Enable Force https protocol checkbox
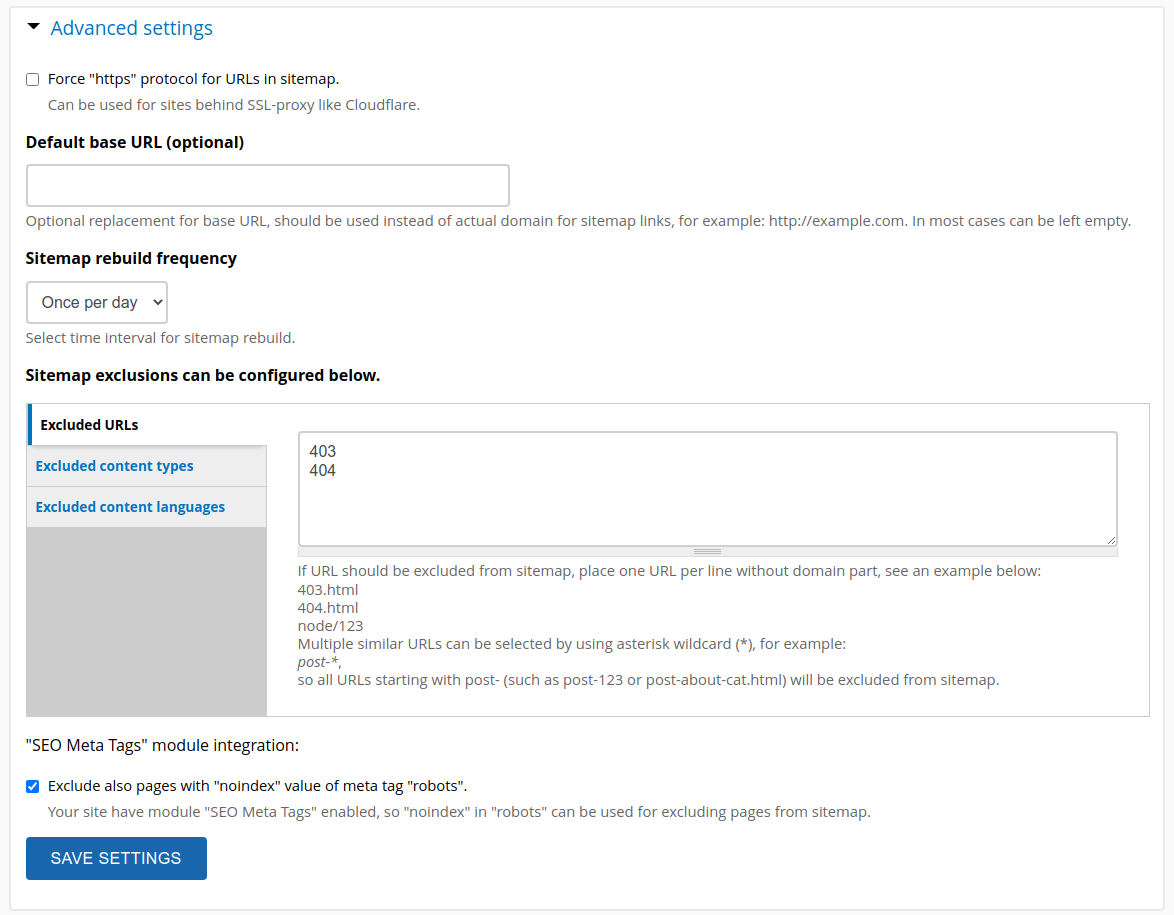 [32, 79]
